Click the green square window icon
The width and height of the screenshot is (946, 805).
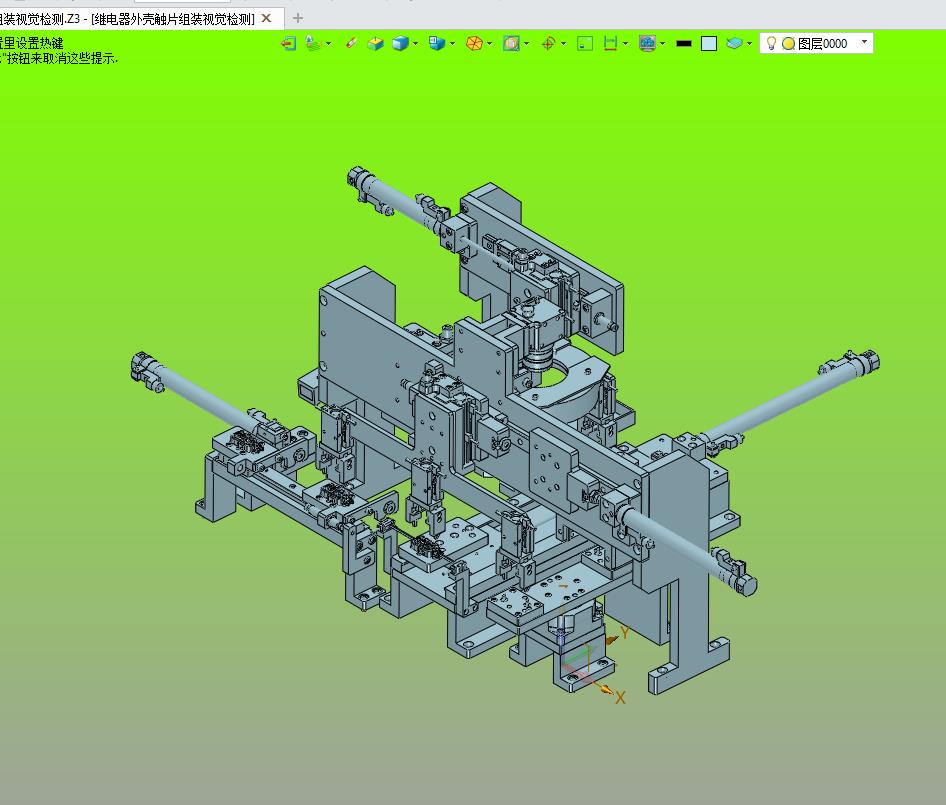585,43
